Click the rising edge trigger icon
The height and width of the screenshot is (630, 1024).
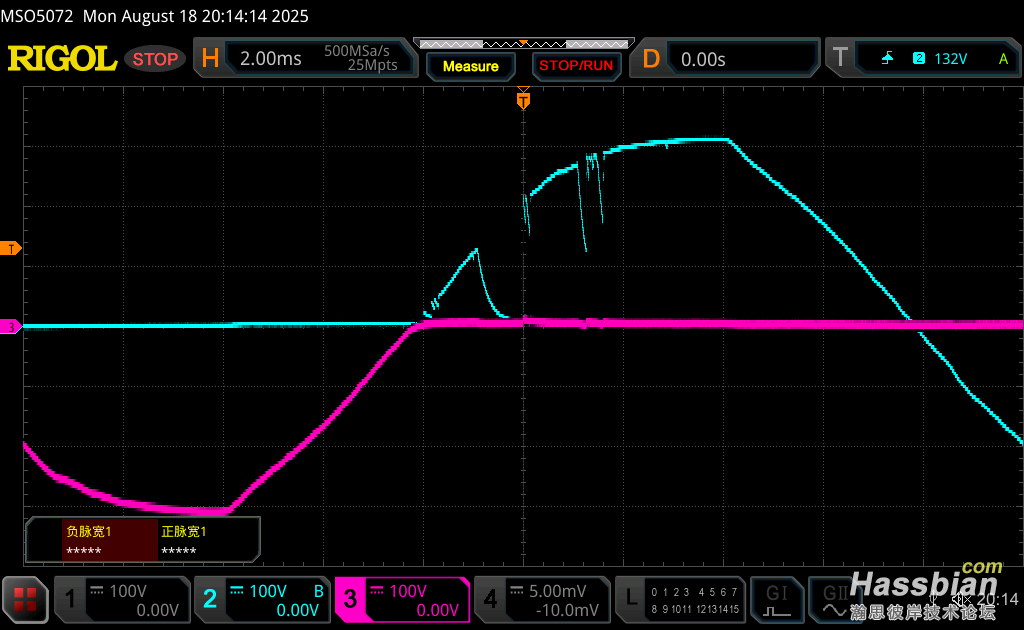pyautogui.click(x=887, y=59)
